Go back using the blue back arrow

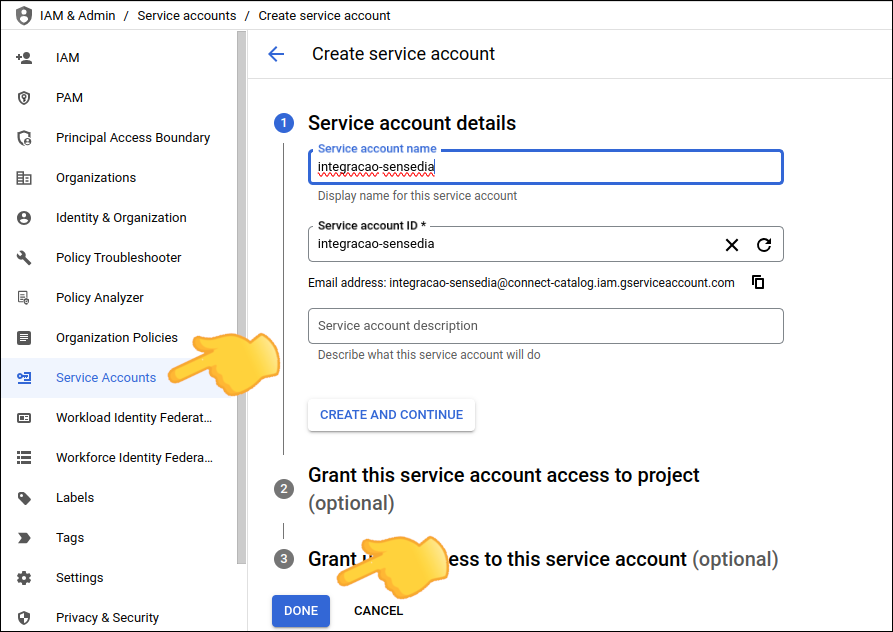pyautogui.click(x=276, y=54)
